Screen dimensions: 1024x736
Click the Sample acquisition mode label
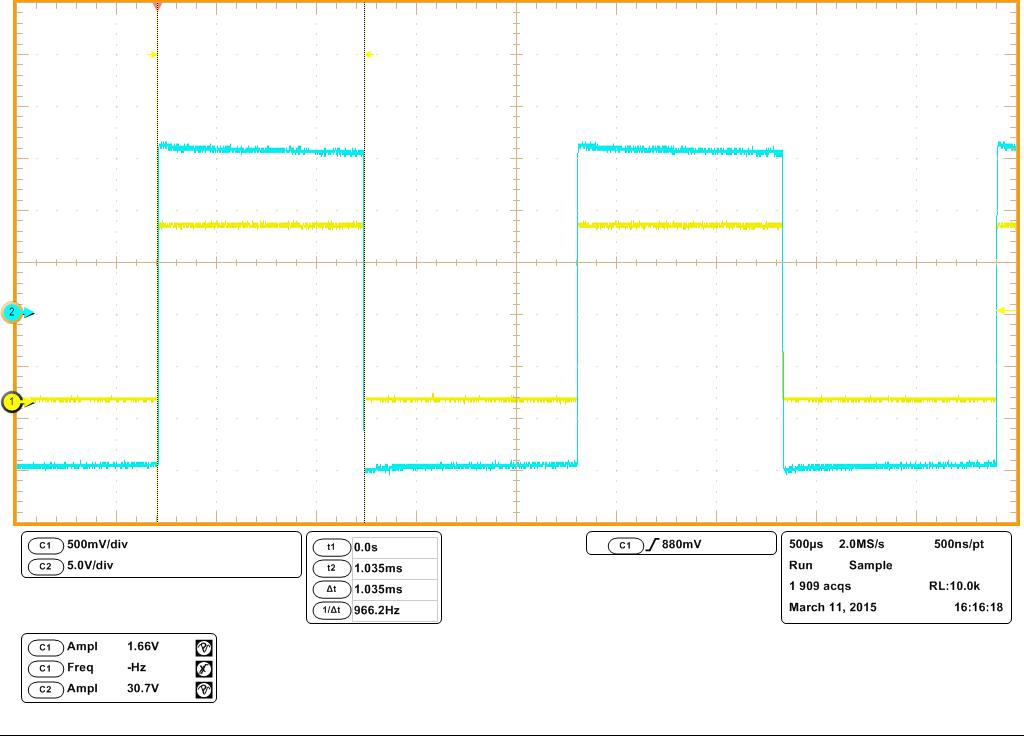point(871,566)
